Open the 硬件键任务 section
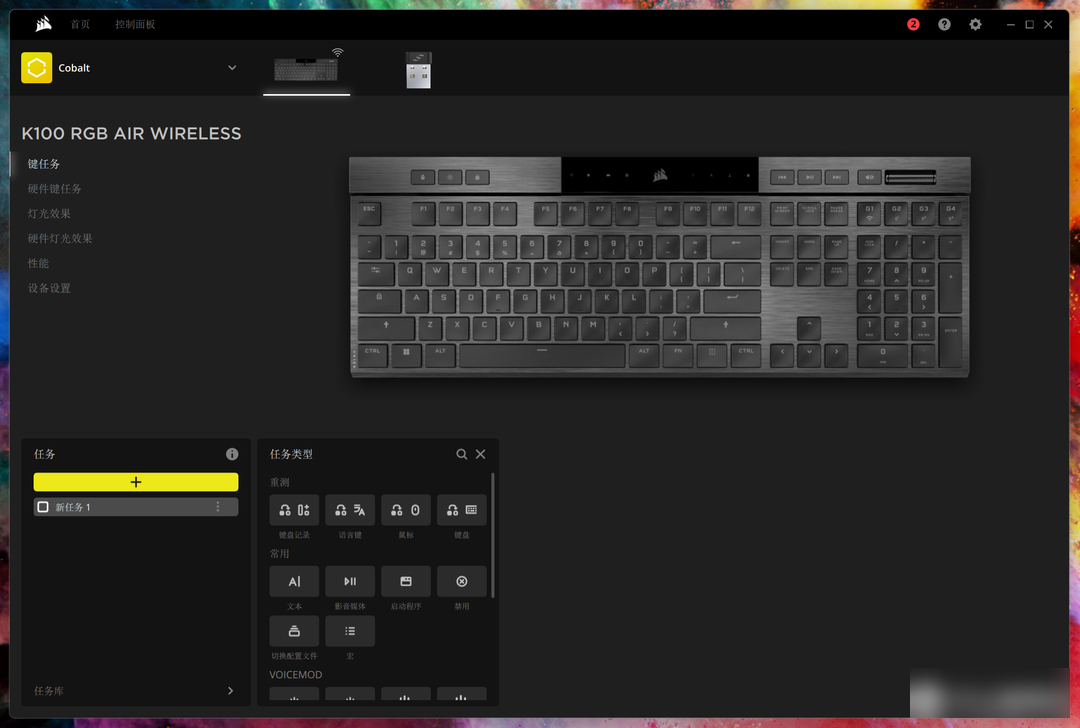Screen dimensions: 1080x728 point(54,189)
